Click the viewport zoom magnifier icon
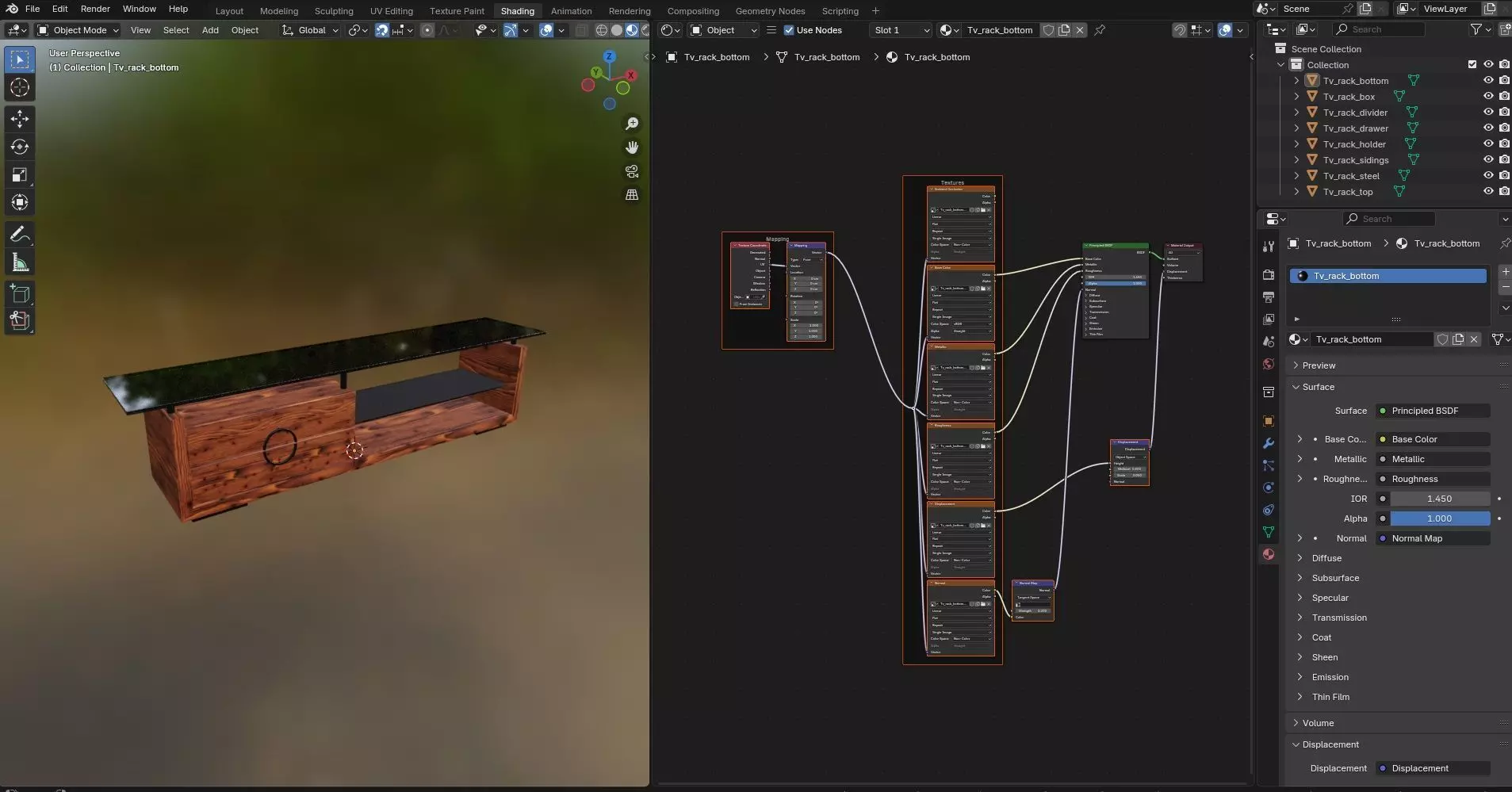 click(632, 124)
